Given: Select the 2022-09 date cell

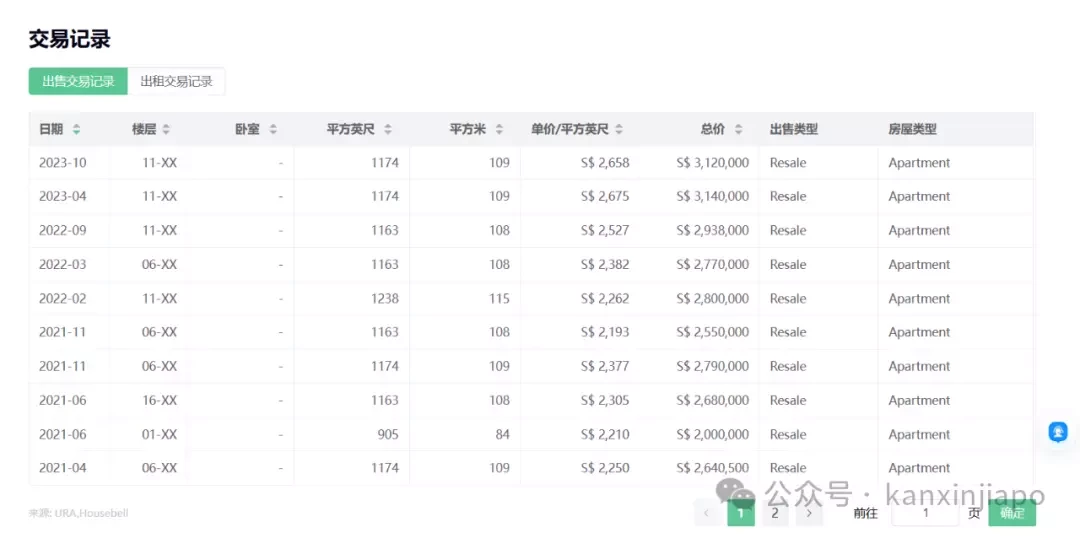Looking at the screenshot, I should click(x=63, y=230).
